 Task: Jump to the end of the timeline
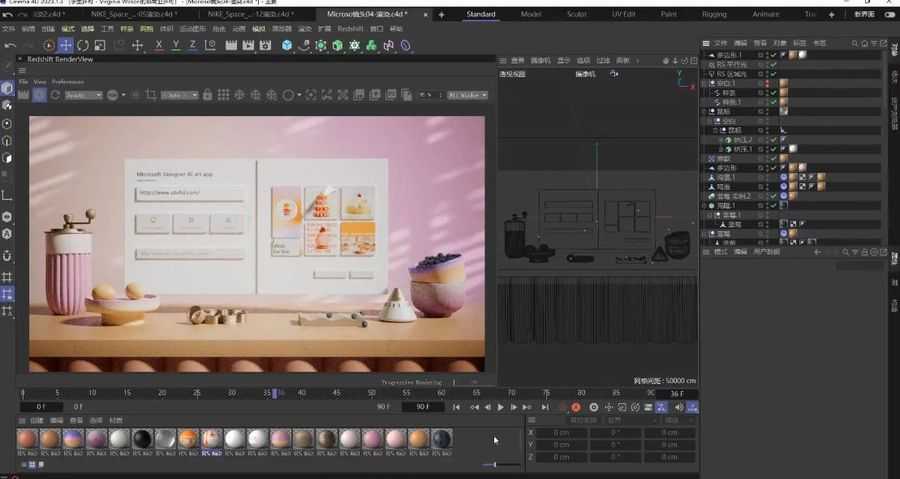click(545, 407)
